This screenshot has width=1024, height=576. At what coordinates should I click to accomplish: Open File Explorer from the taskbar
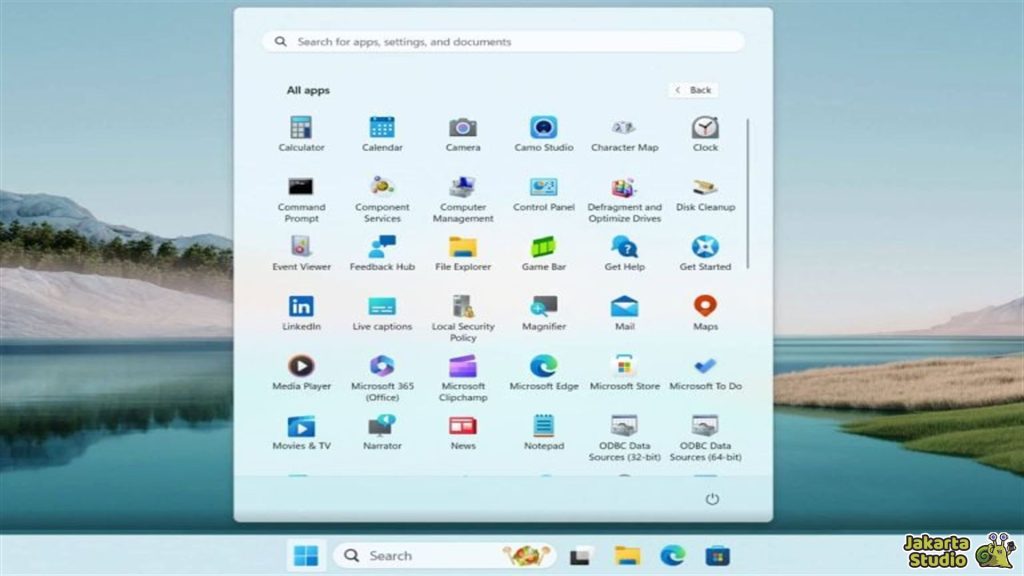coord(627,555)
